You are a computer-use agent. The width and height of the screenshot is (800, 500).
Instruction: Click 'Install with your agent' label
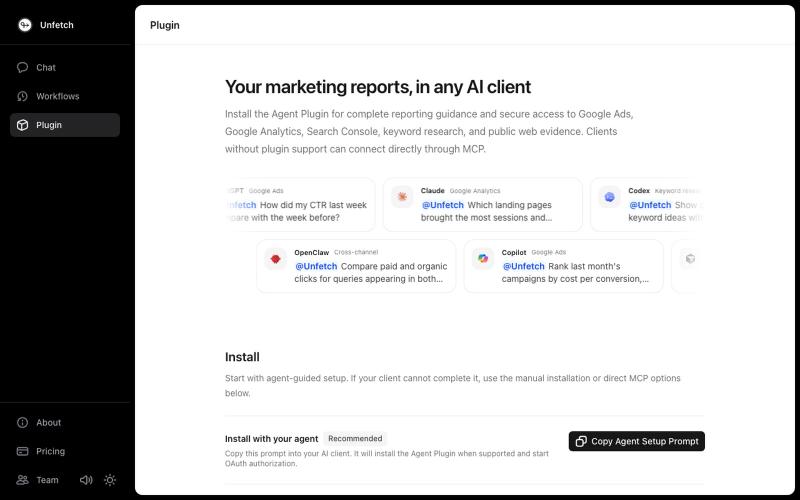(271, 439)
